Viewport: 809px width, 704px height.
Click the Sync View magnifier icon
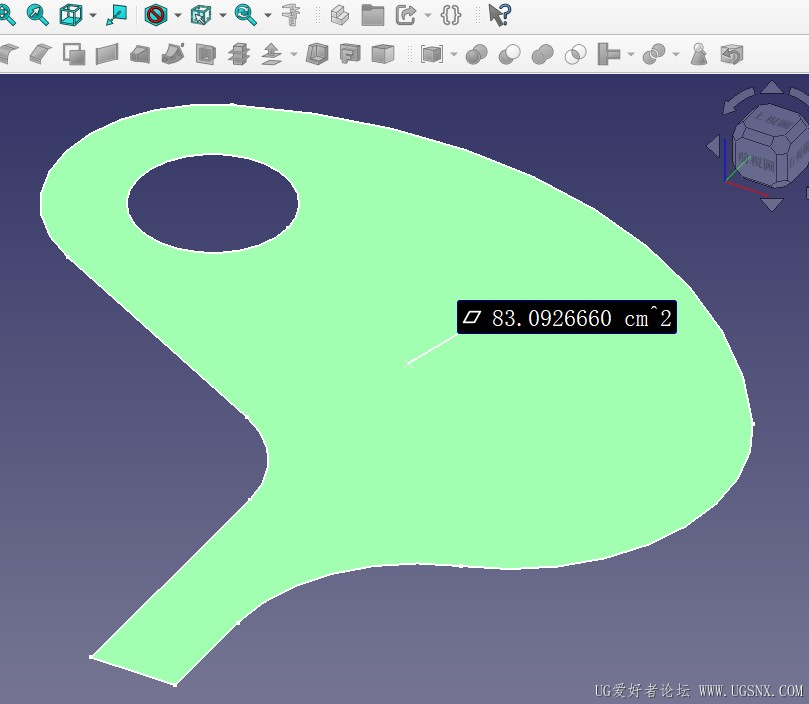[x=246, y=14]
